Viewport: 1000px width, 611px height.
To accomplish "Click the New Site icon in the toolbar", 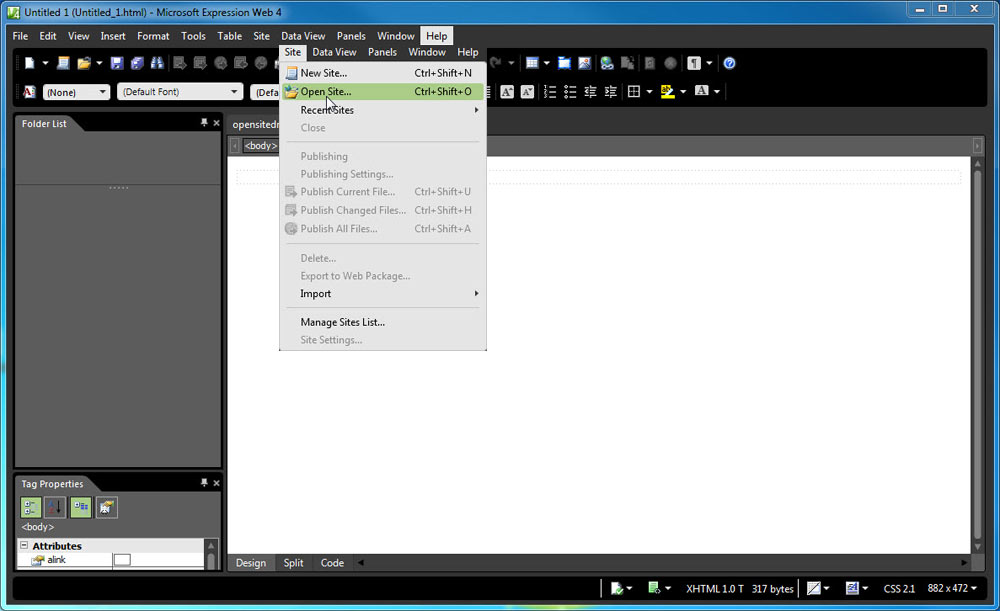I will pyautogui.click(x=63, y=63).
